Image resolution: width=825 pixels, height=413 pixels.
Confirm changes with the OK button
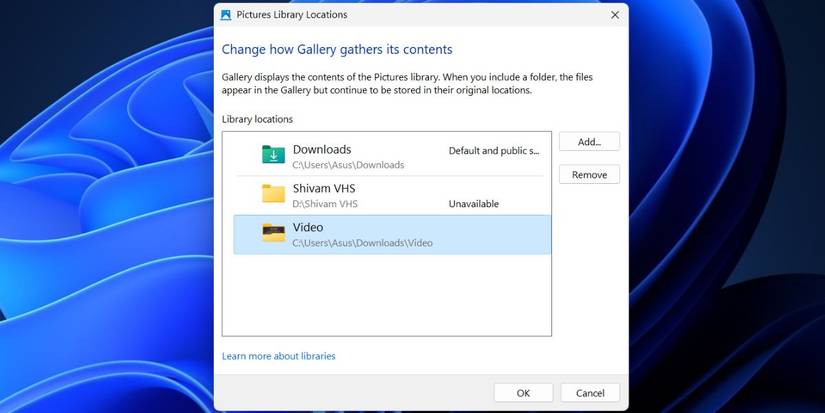pyautogui.click(x=523, y=393)
